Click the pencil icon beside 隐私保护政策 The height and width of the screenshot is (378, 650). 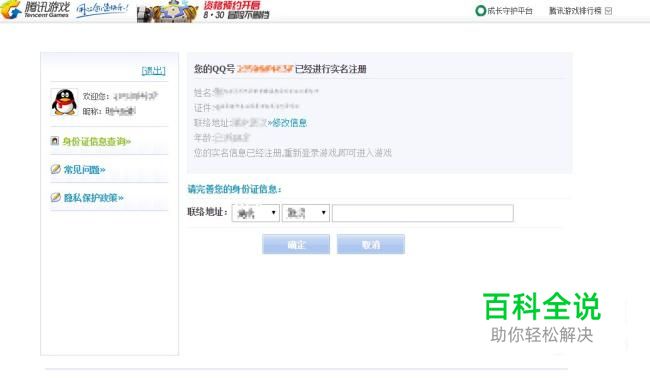click(56, 197)
